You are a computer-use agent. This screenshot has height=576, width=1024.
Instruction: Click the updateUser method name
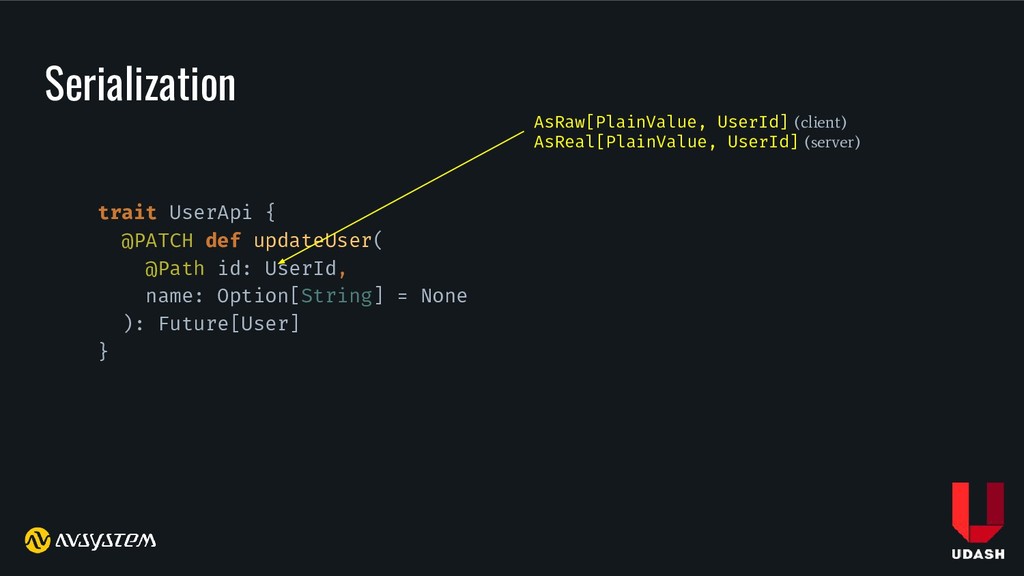pyautogui.click(x=311, y=240)
